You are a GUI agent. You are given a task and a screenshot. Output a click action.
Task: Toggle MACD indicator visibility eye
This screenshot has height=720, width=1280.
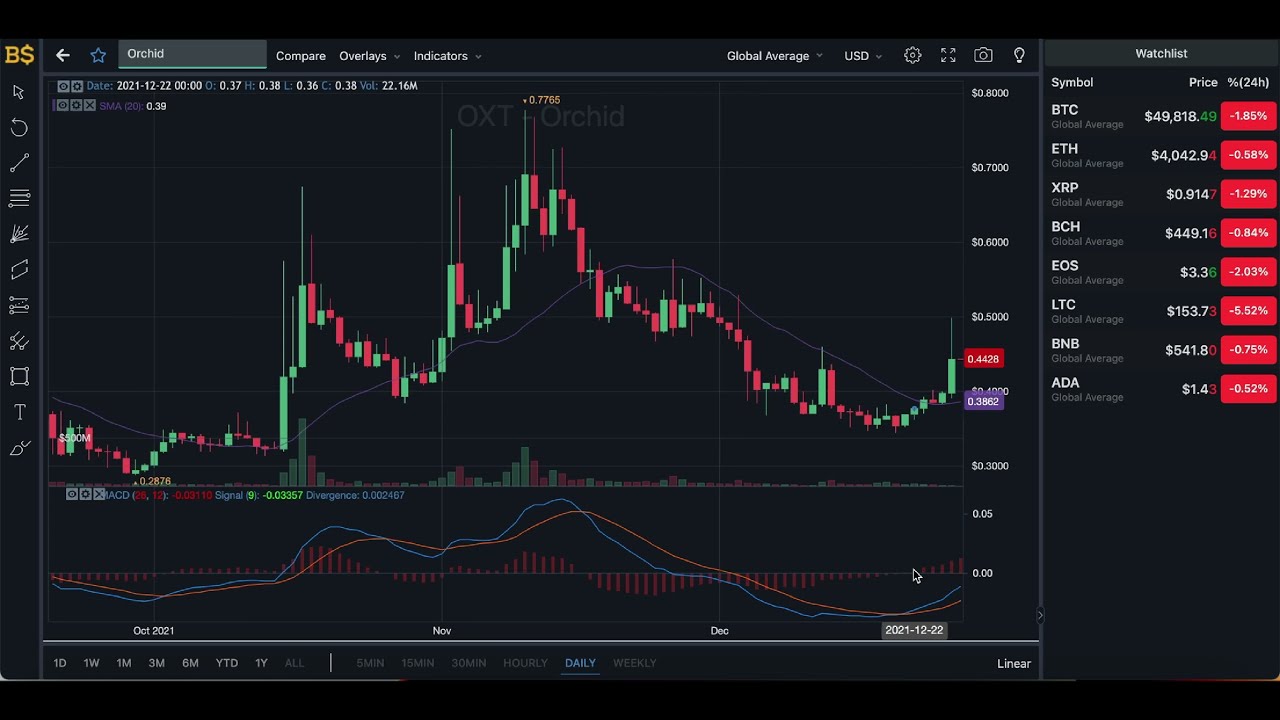72,494
